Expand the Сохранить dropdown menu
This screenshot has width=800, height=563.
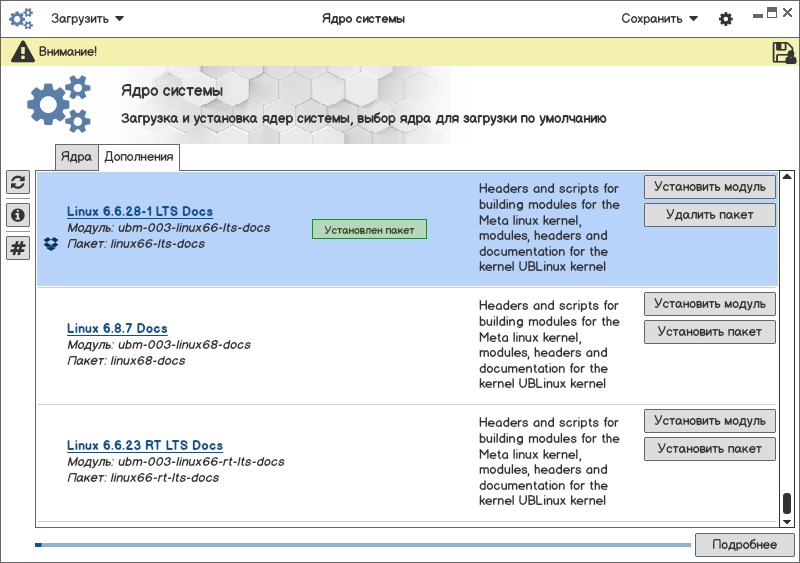tap(659, 19)
